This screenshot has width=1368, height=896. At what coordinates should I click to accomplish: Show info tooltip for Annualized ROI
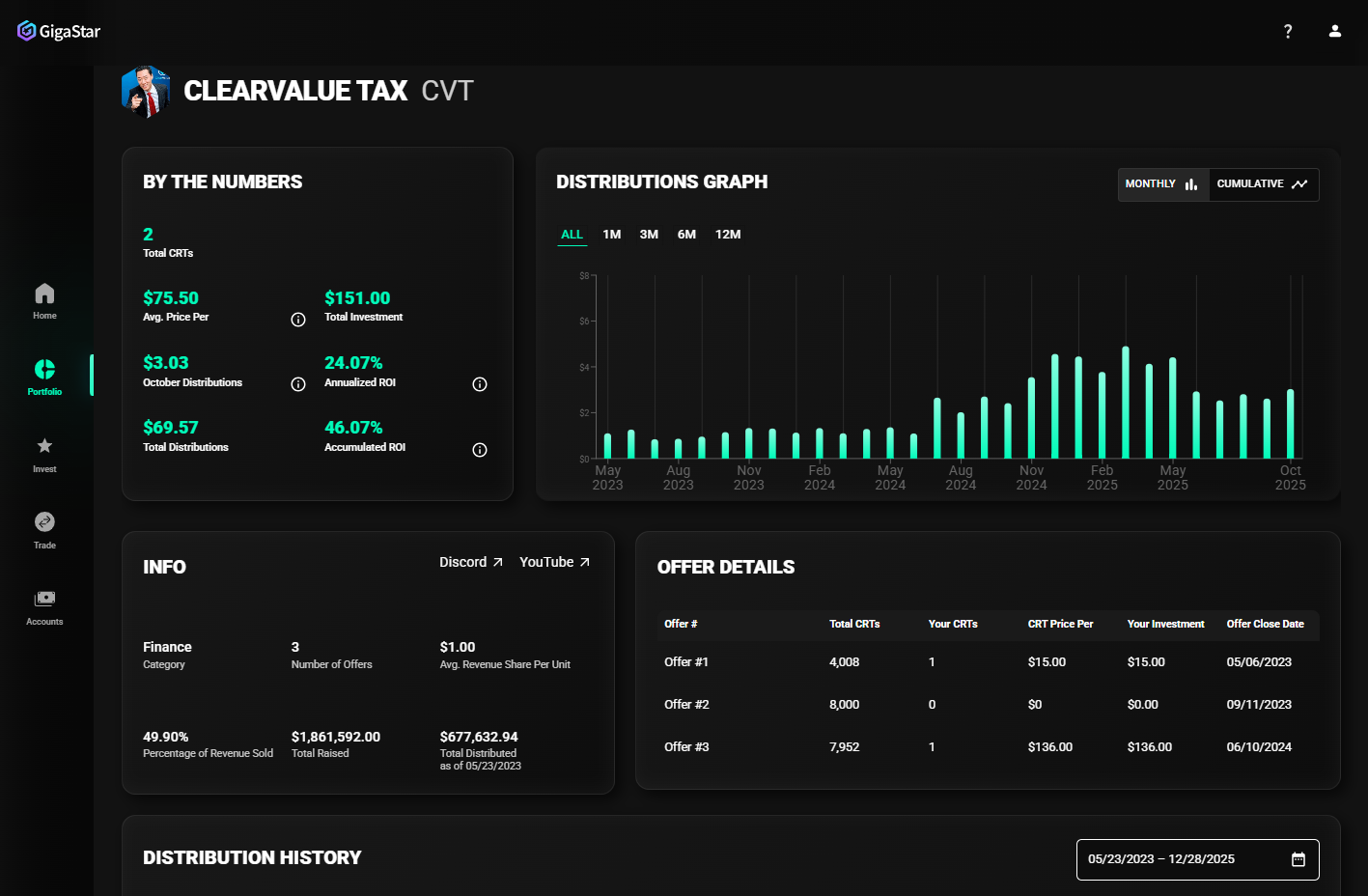coord(480,383)
